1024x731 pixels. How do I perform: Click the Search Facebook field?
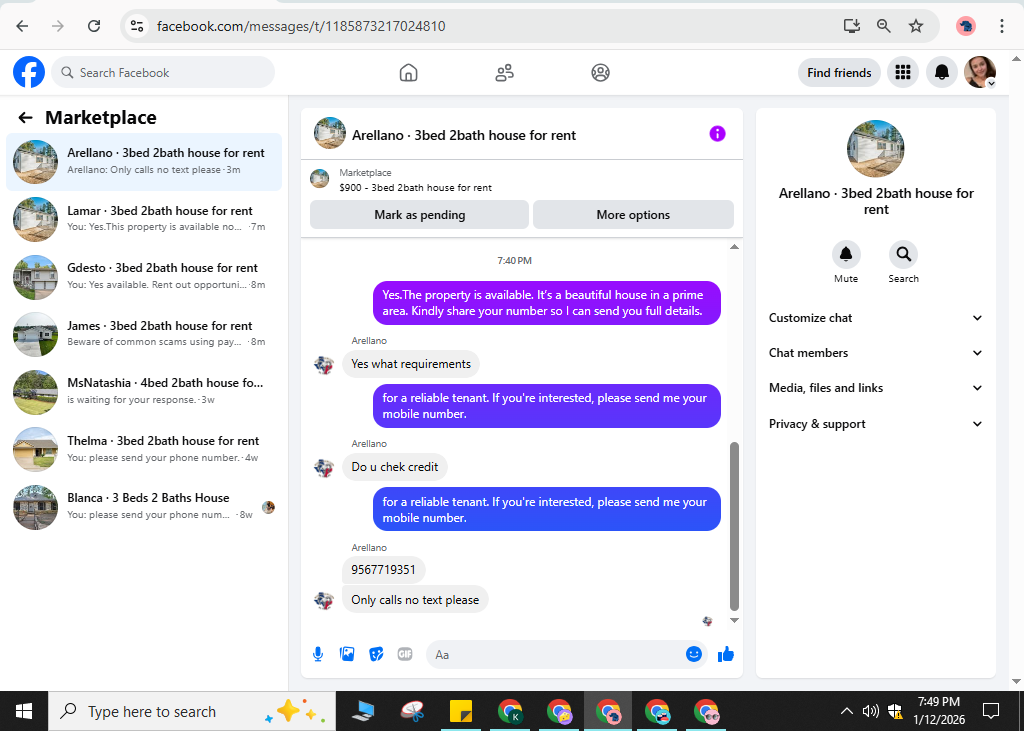(163, 73)
